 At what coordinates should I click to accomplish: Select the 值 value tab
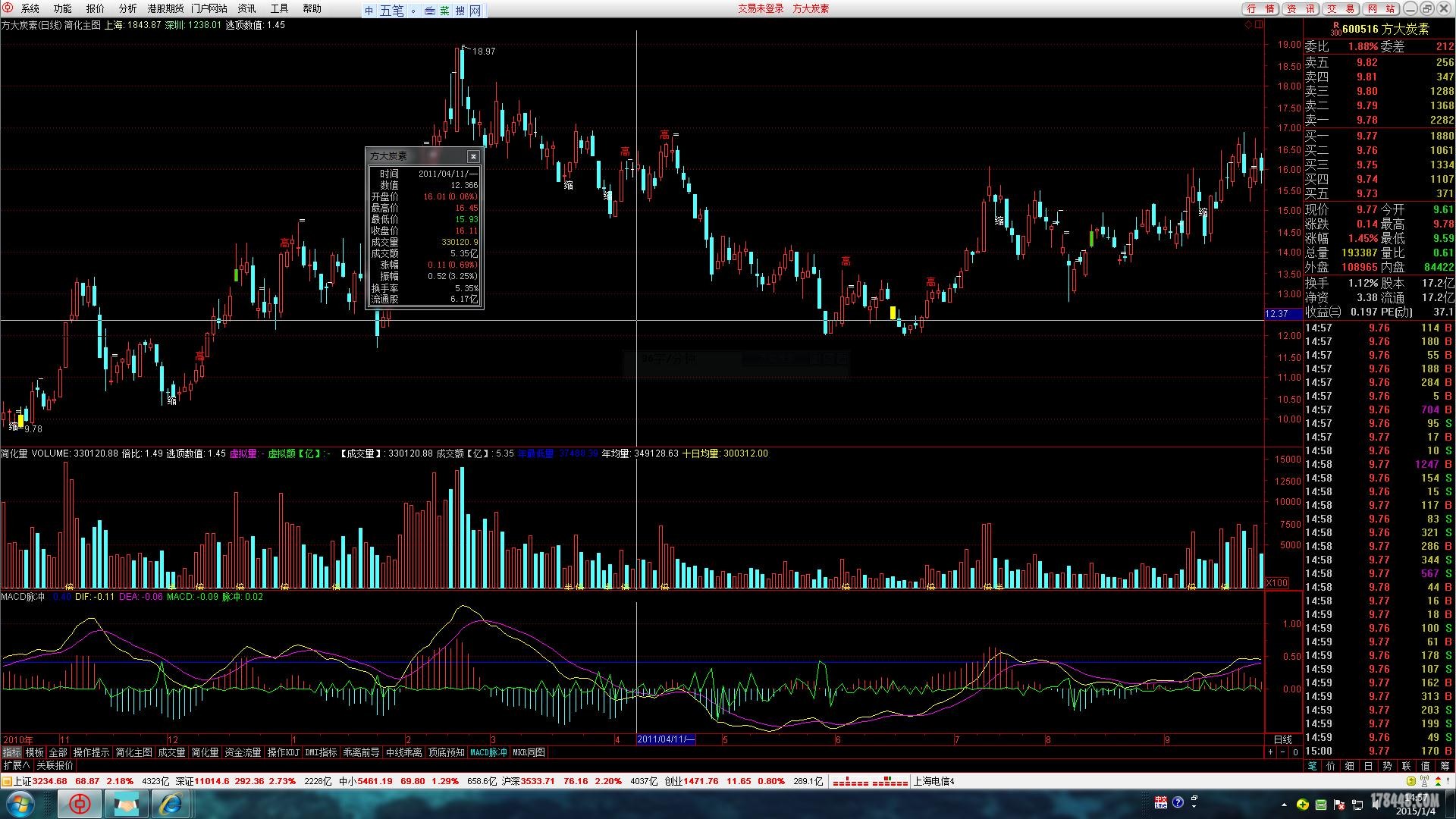point(1425,766)
